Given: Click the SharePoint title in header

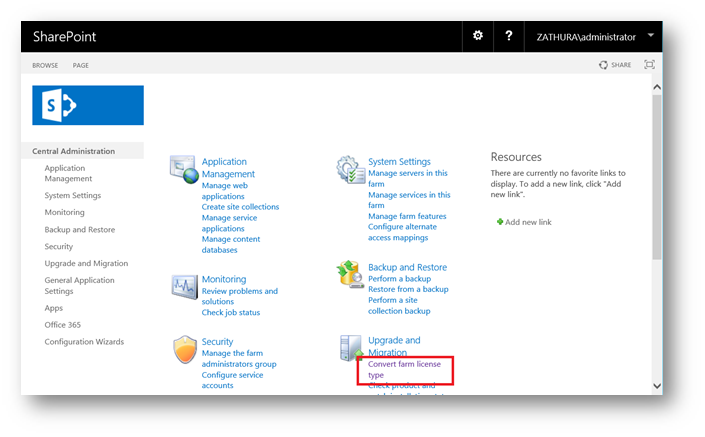Looking at the screenshot, I should [64, 36].
